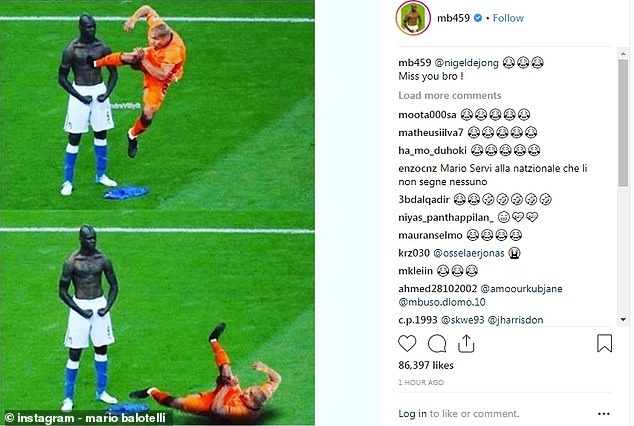Screen dimensions: 634x426
Task: Share post using the upload arrow icon
Action: 466,344
